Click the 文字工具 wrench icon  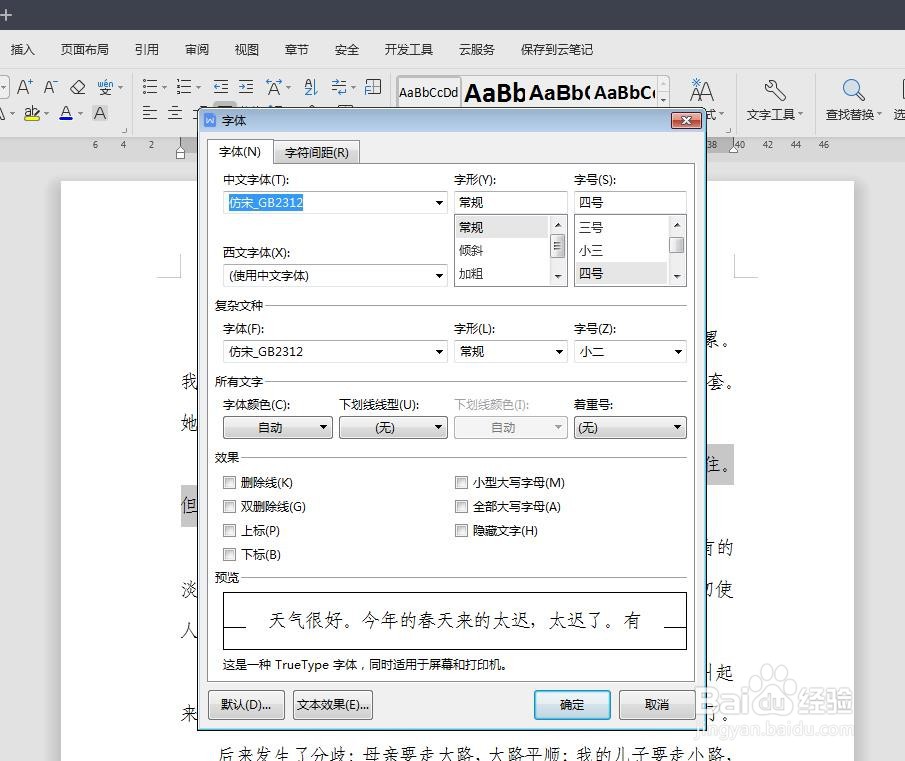point(774,88)
